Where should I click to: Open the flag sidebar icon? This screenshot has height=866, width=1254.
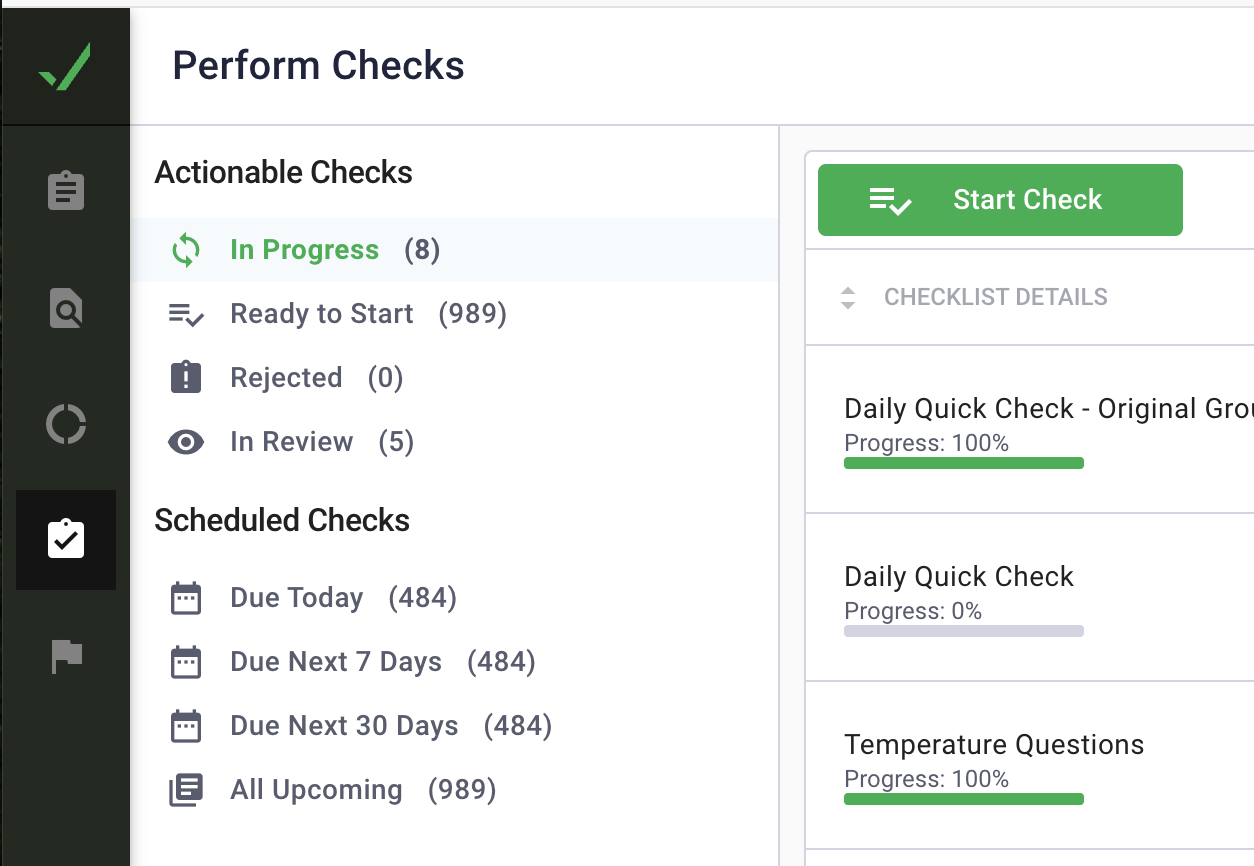tap(66, 656)
